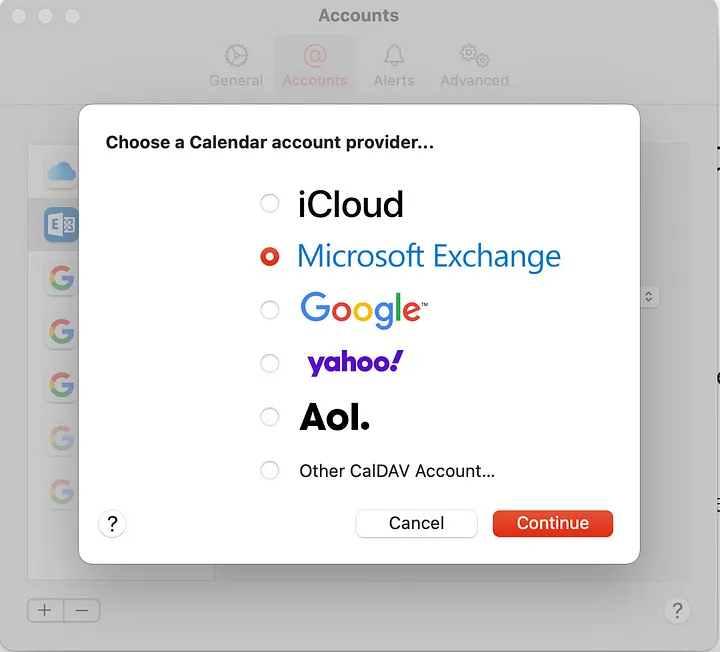Remove account with minus button
This screenshot has height=652, width=720.
click(82, 610)
